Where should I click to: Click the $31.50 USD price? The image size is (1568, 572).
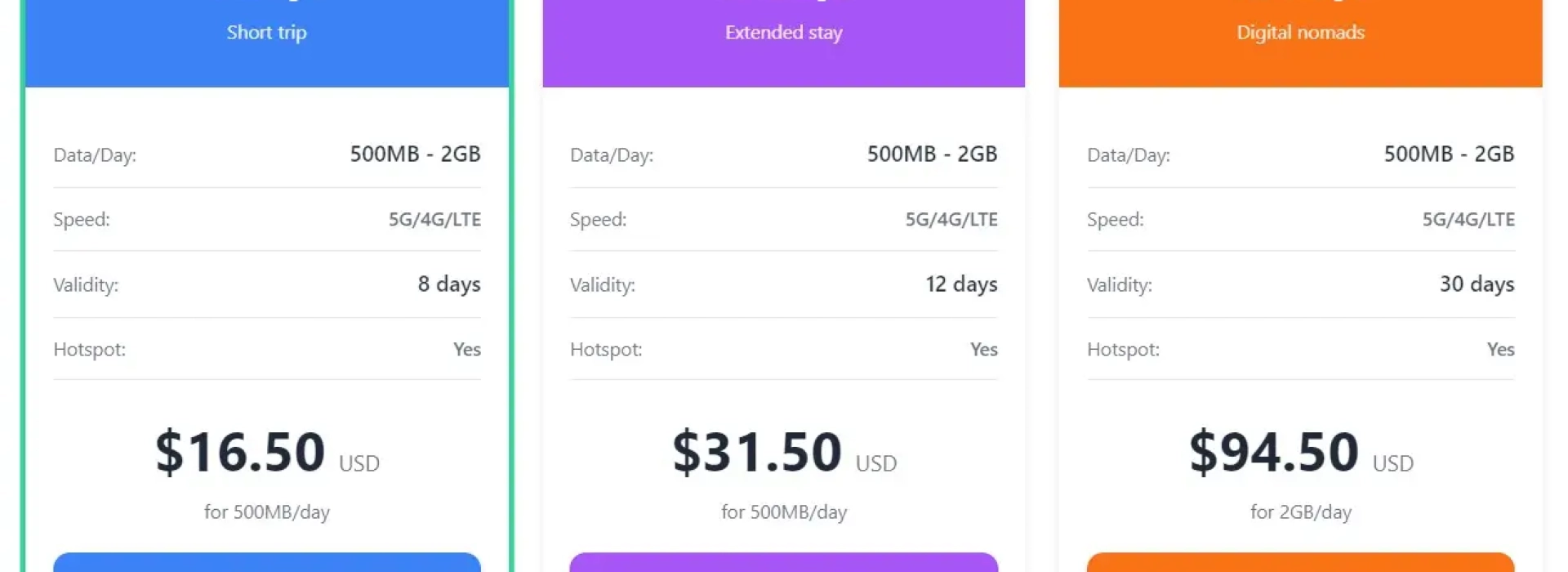(758, 452)
